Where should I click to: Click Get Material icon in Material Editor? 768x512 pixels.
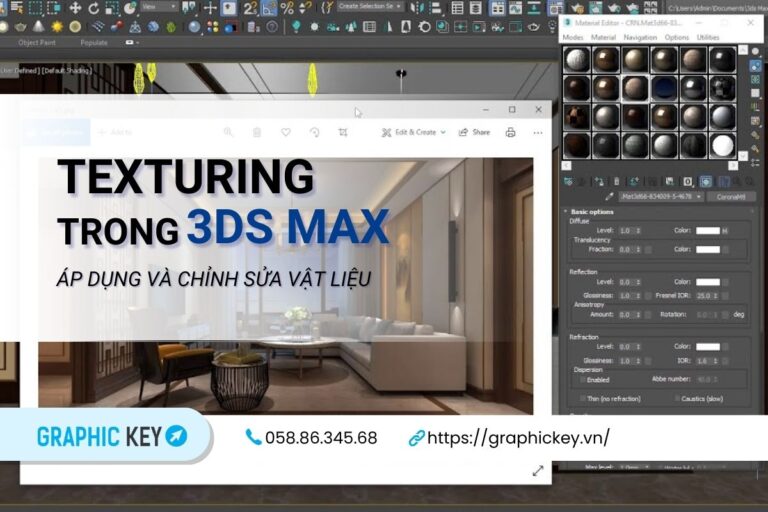[568, 182]
